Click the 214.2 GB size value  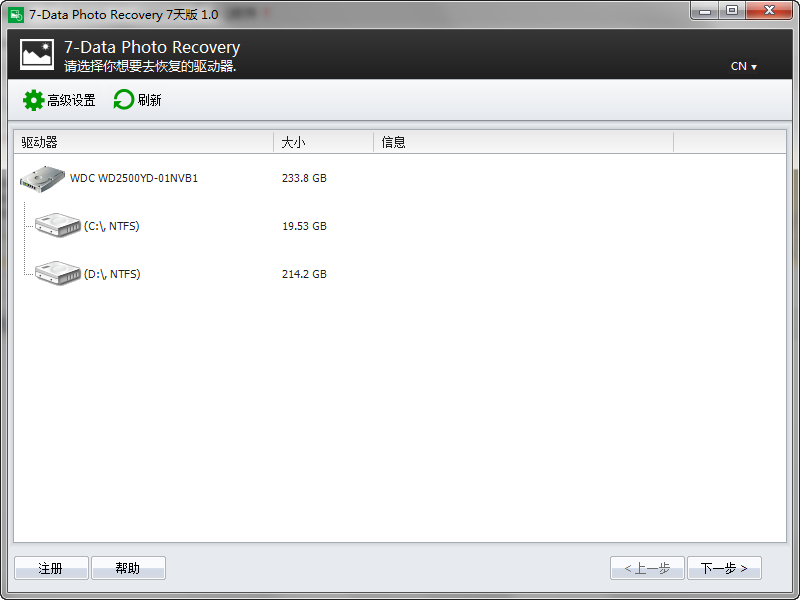click(304, 274)
